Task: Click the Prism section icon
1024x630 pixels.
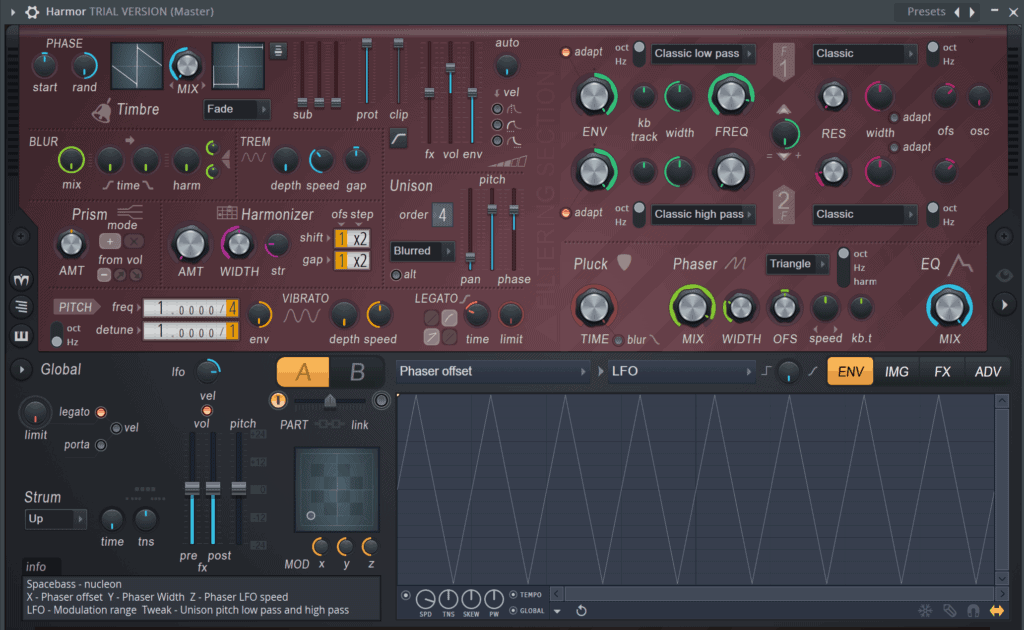Action: (130, 212)
